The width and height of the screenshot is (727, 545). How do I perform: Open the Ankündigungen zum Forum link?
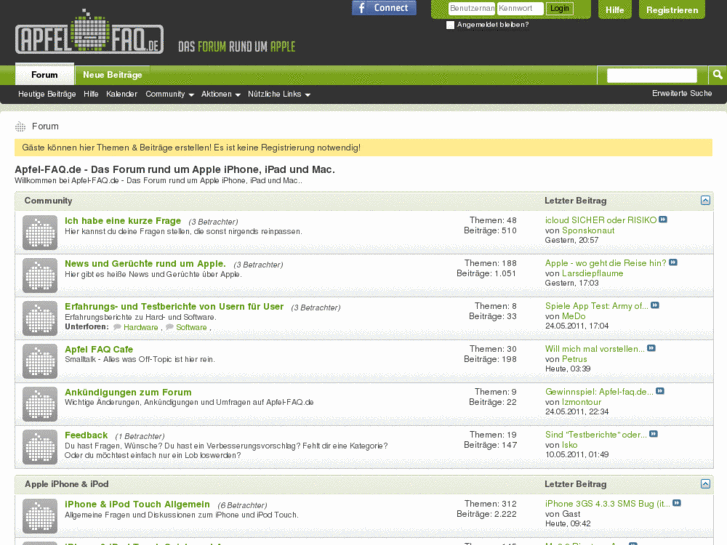click(128, 392)
